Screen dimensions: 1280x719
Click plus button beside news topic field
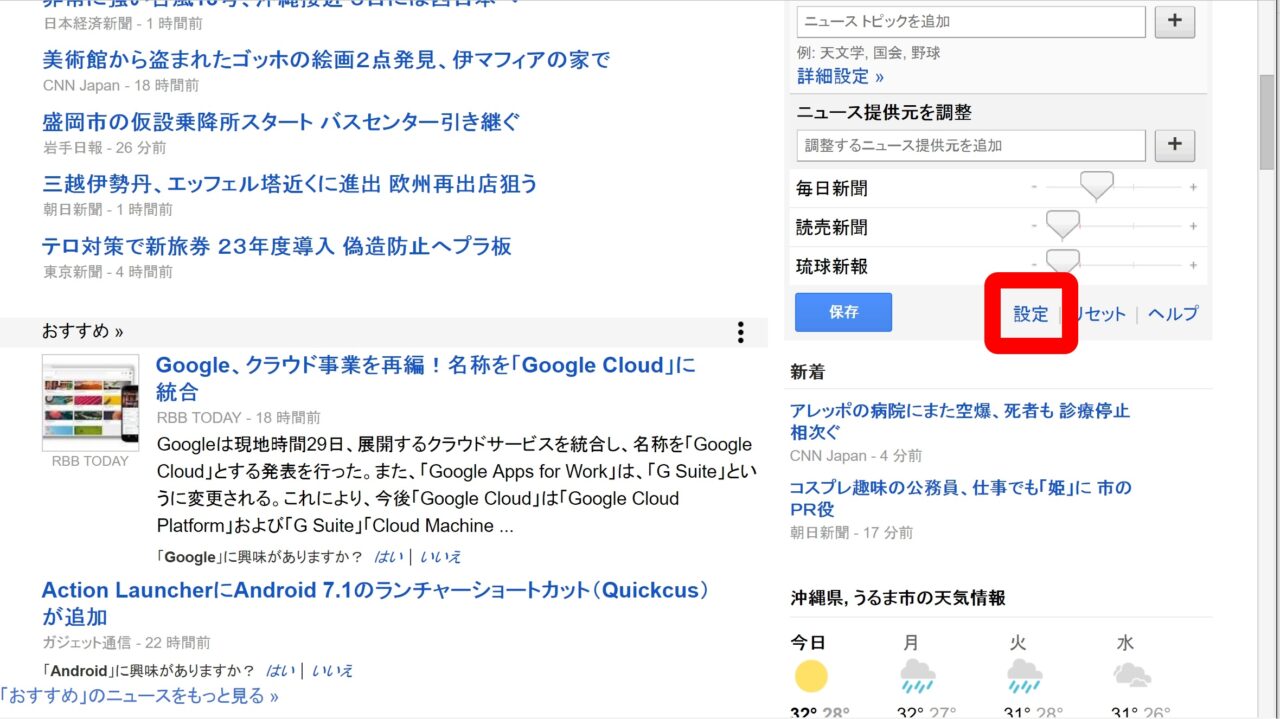click(x=1174, y=22)
